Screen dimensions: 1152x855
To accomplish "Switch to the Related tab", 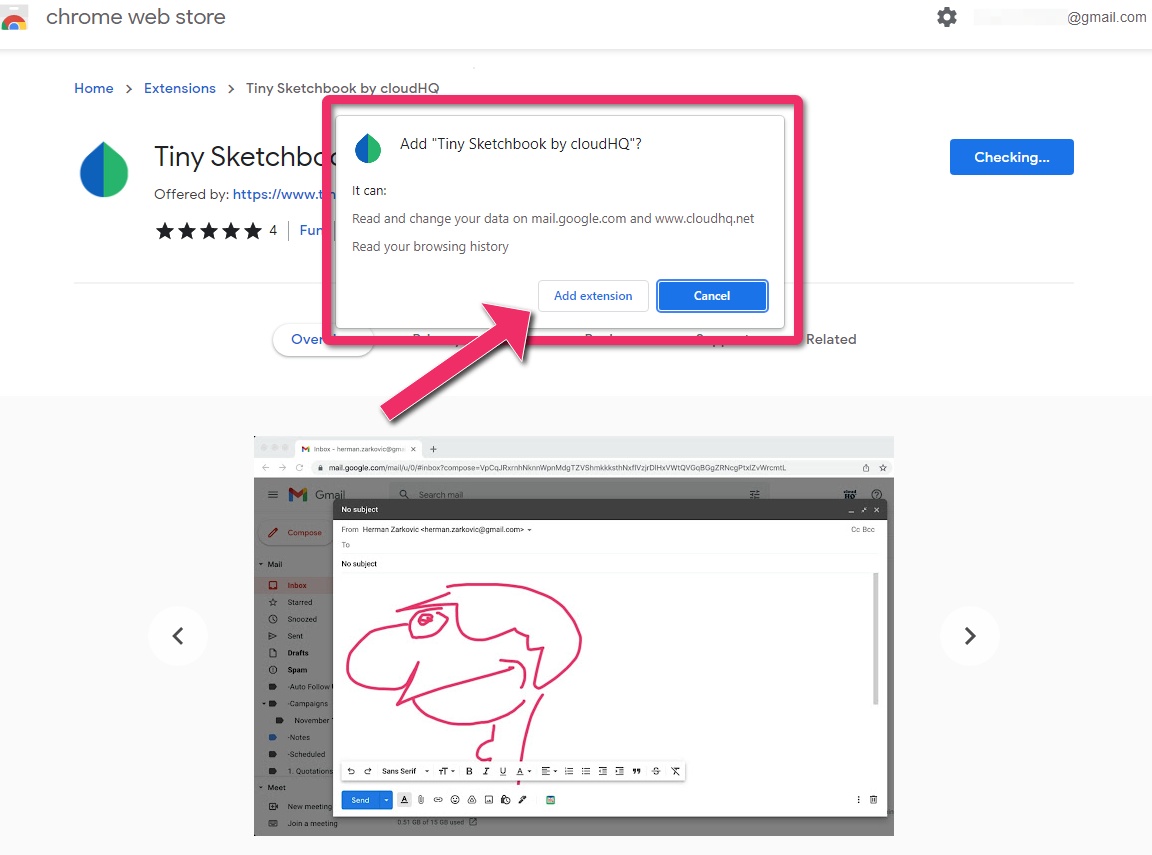I will [831, 339].
